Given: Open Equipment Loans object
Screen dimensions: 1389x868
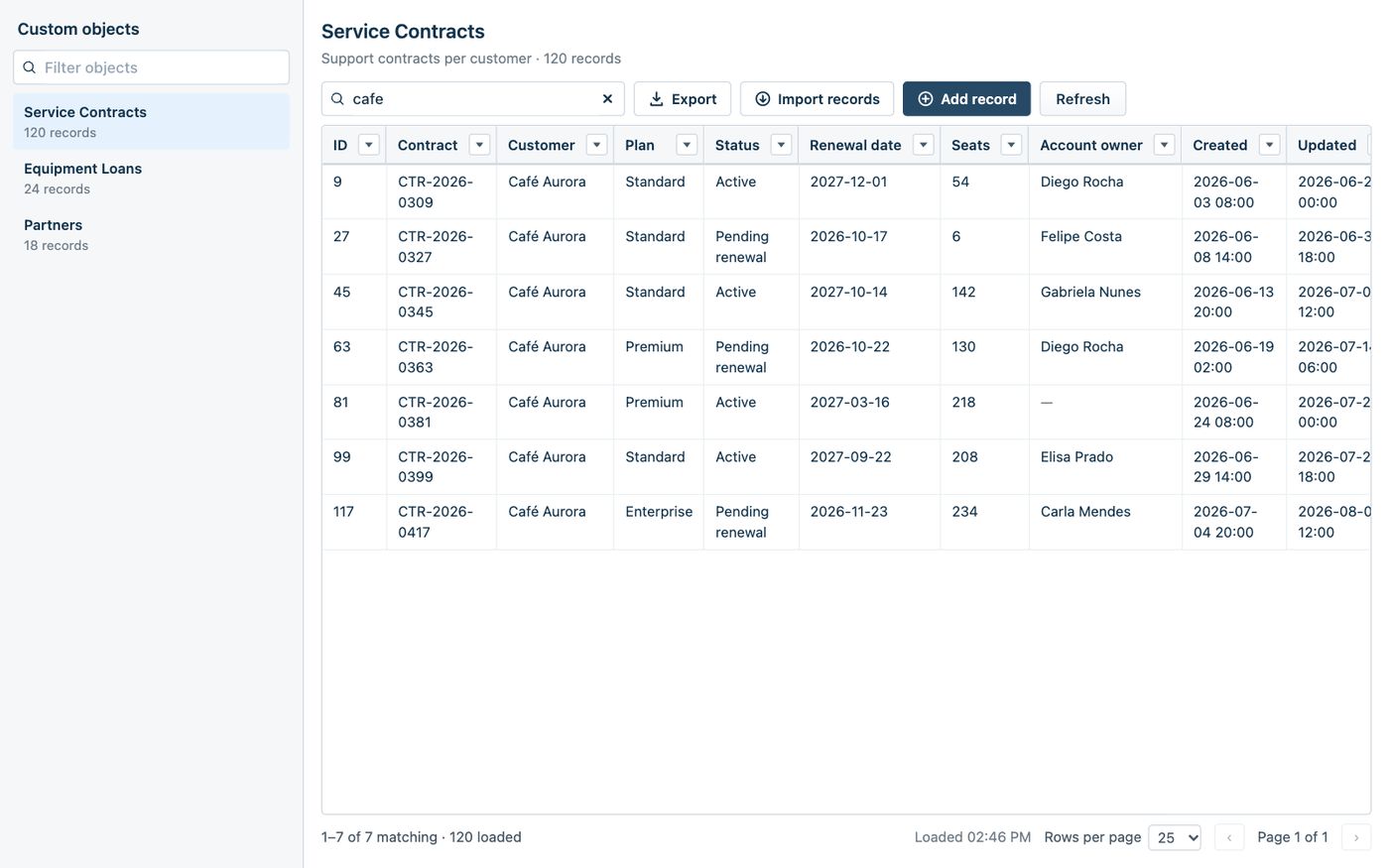Looking at the screenshot, I should [x=152, y=178].
